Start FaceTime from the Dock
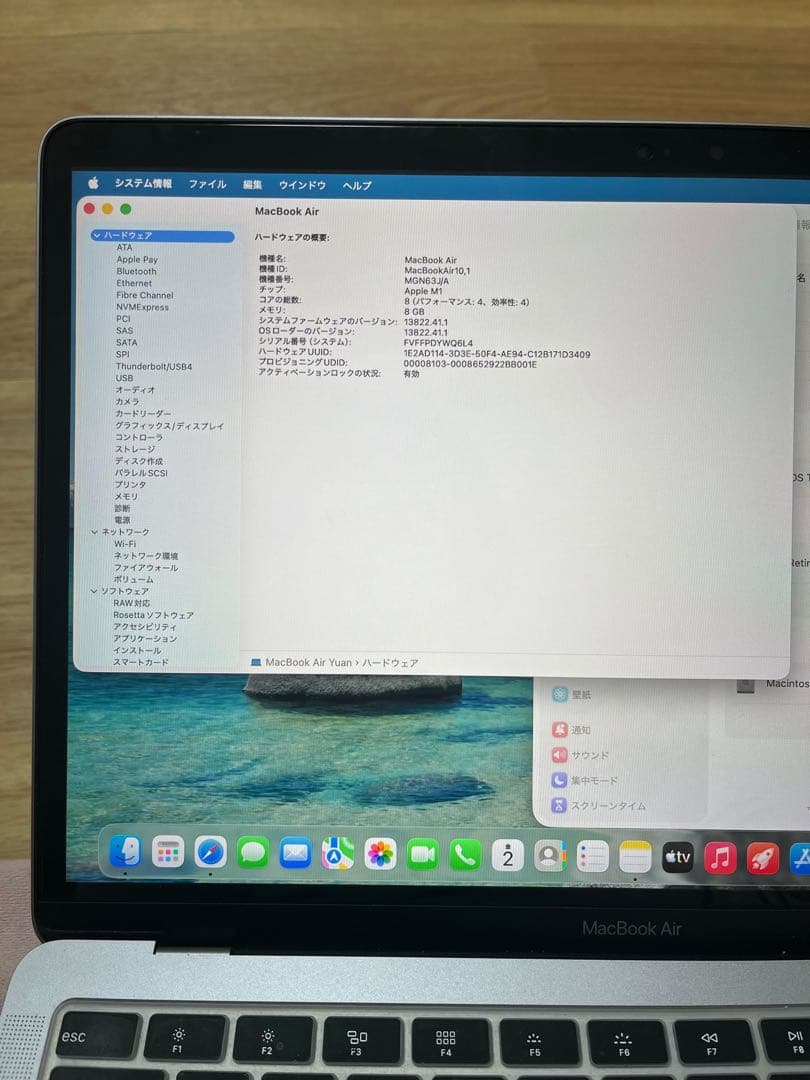810x1080 pixels. (424, 857)
